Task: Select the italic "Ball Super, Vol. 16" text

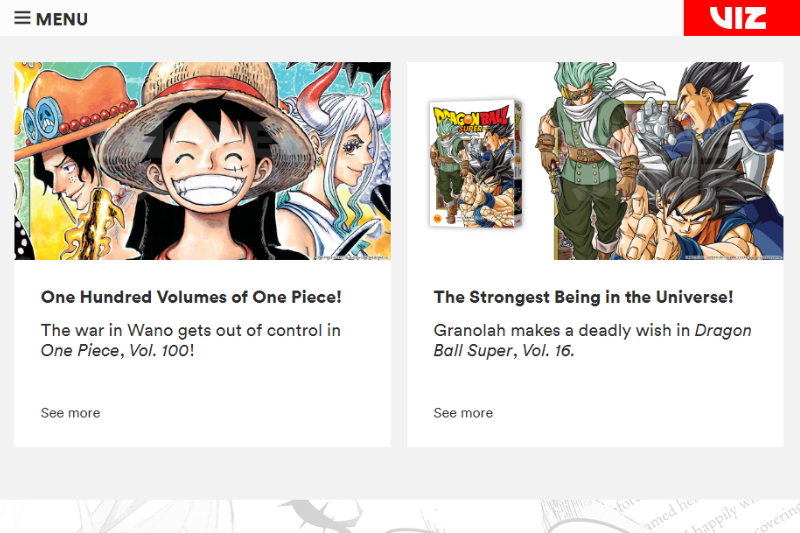Action: click(503, 350)
